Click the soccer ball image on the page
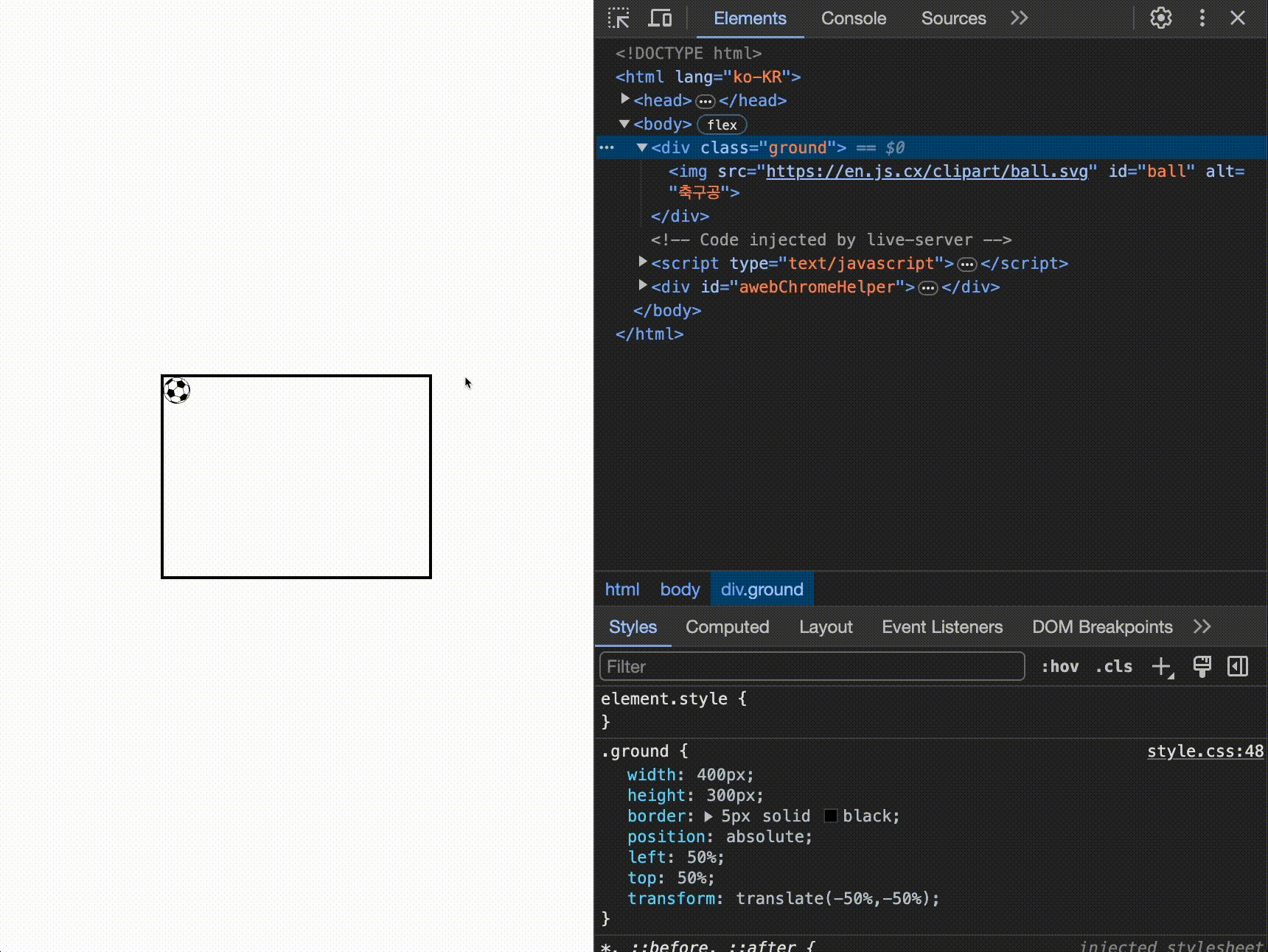Viewport: 1268px width, 952px height. (177, 391)
